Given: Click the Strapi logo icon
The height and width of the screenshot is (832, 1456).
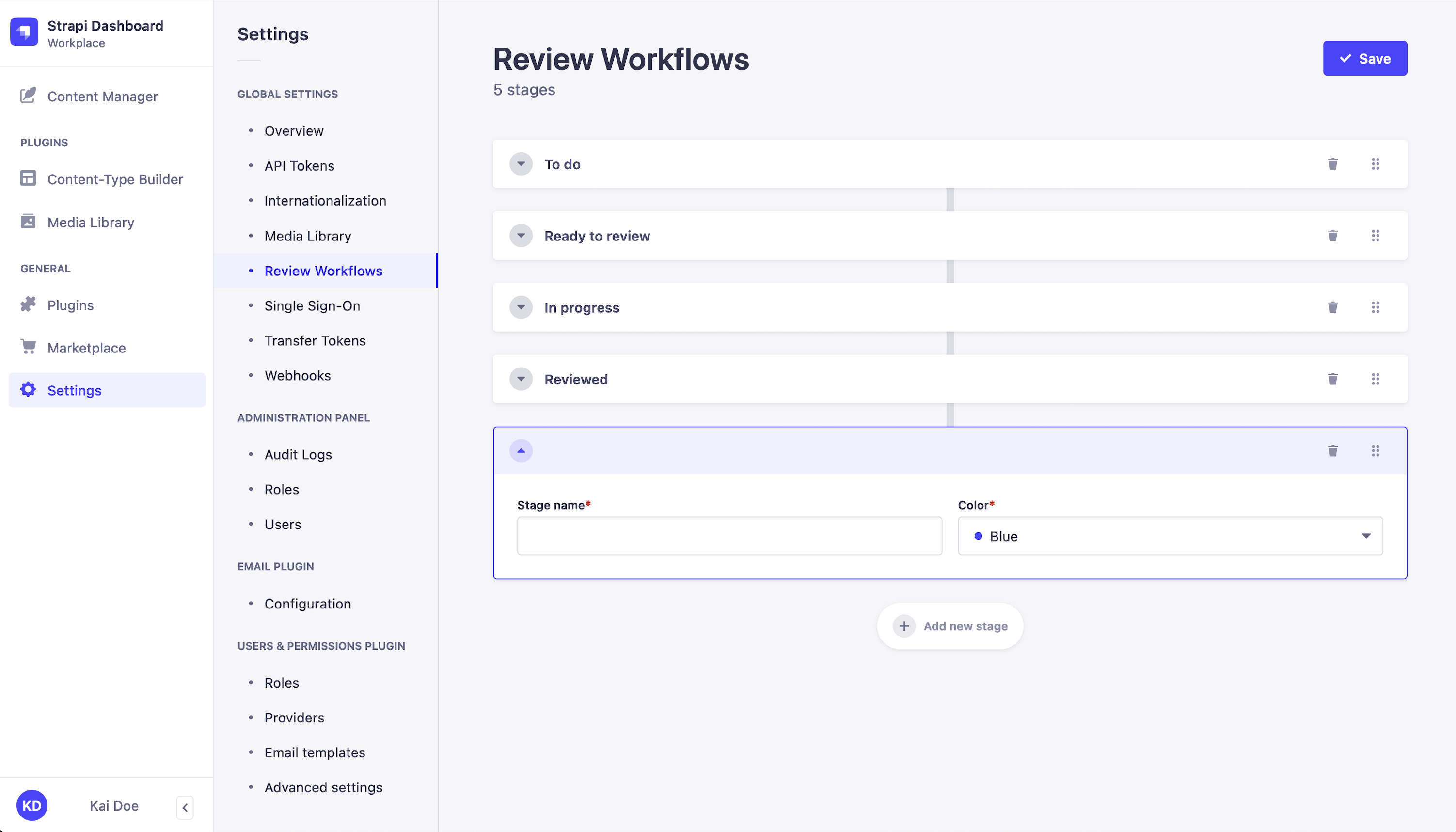Looking at the screenshot, I should click(24, 32).
